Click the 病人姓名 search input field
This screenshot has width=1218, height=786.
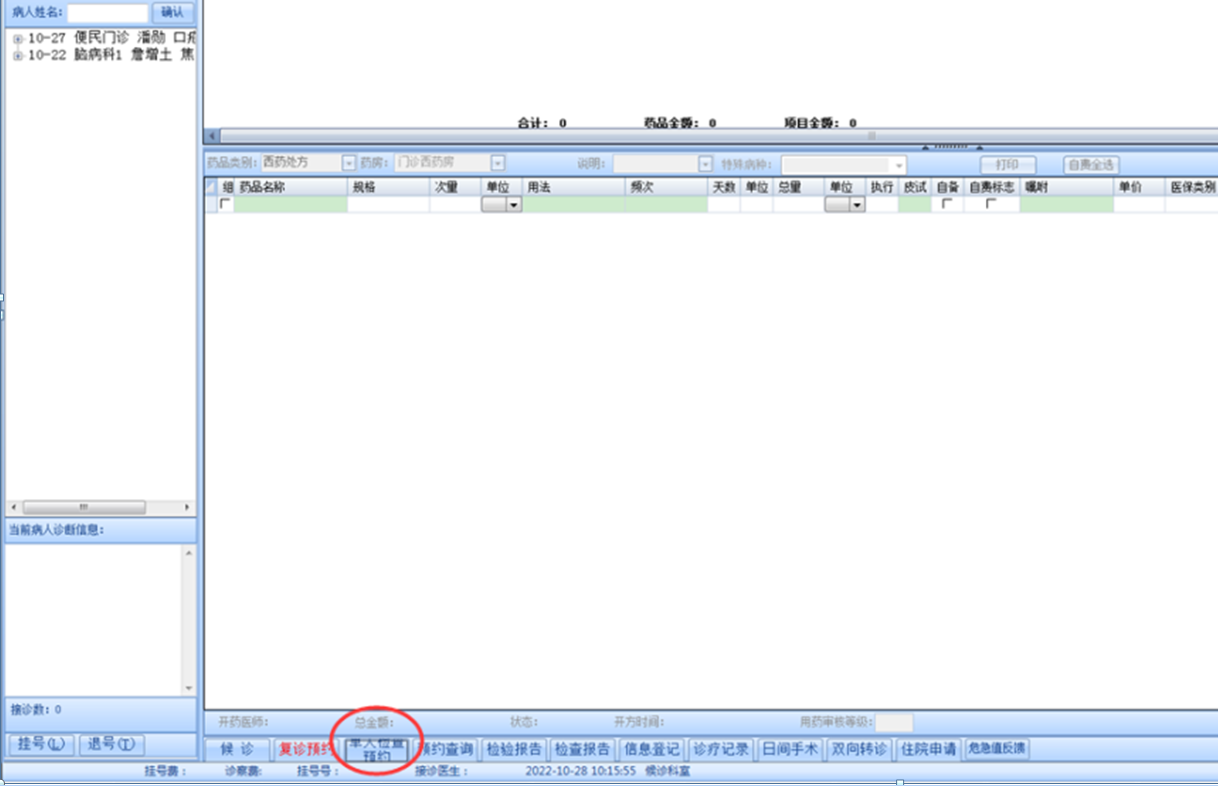point(108,12)
